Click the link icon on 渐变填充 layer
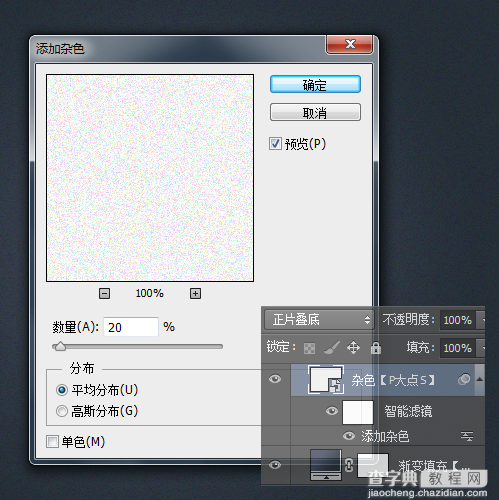Screen dimensions: 499x500 (x=349, y=465)
